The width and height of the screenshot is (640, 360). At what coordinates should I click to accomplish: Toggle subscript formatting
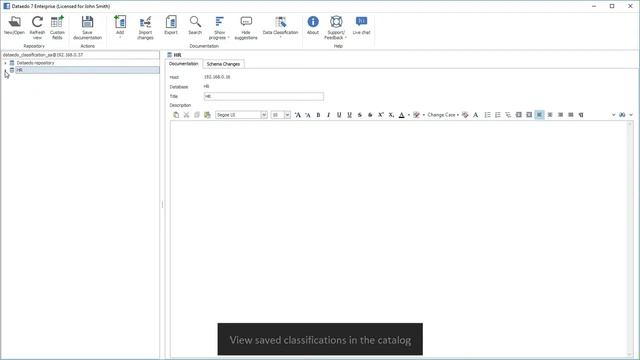tap(391, 115)
